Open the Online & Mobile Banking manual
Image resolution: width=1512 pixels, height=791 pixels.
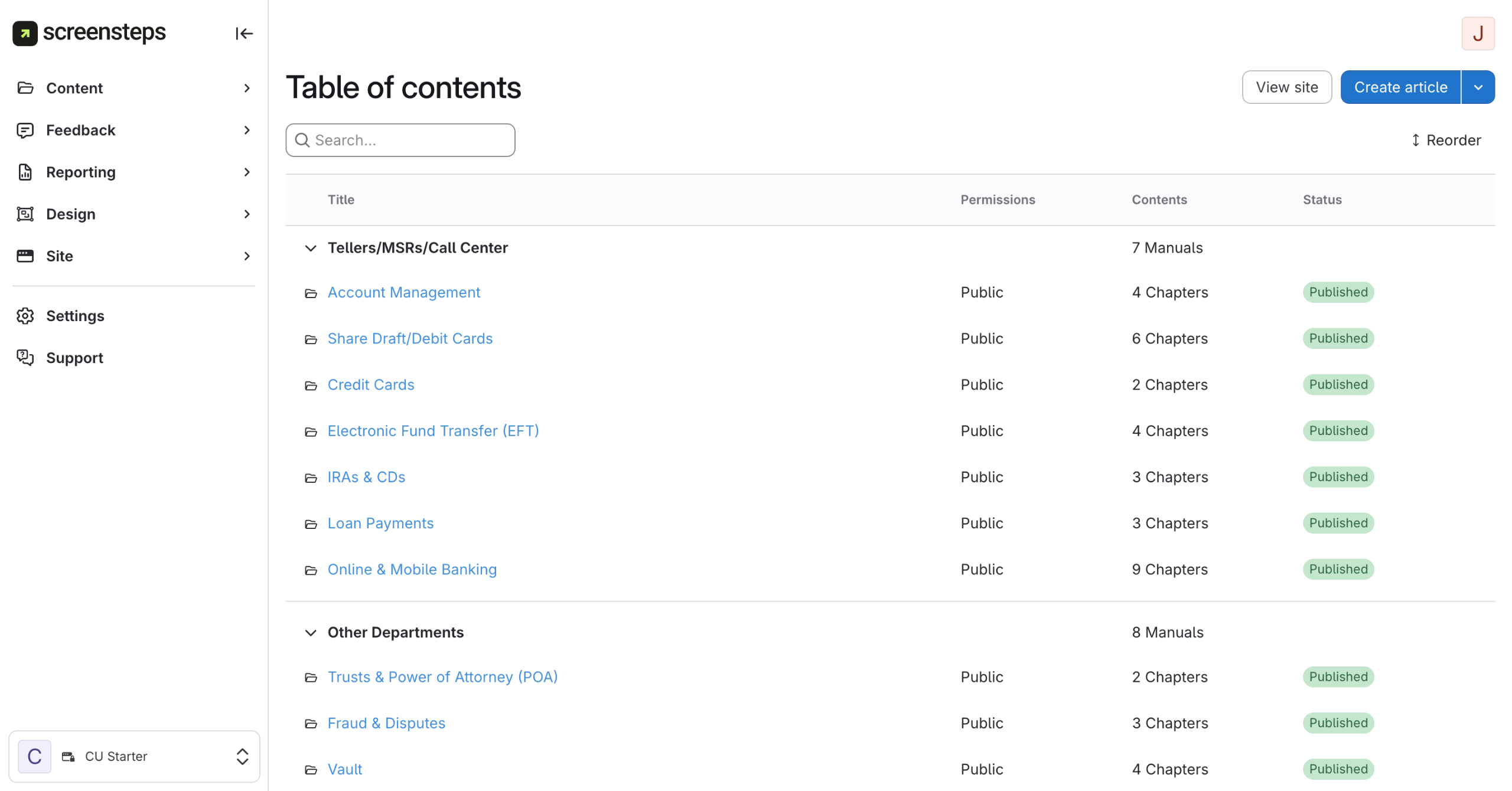click(x=412, y=570)
